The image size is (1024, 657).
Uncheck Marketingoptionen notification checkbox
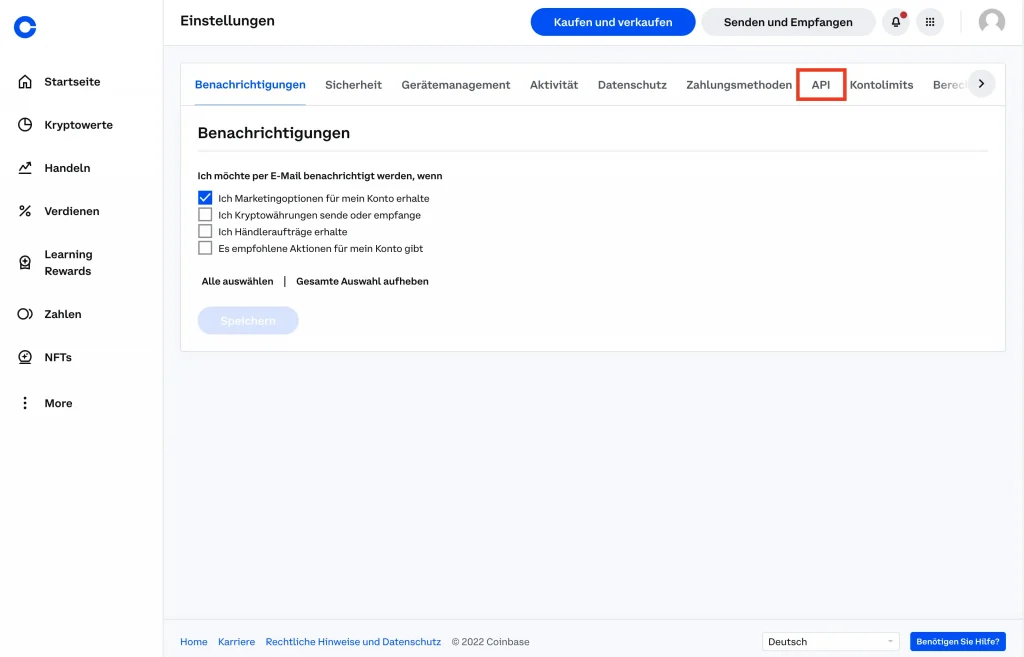[x=205, y=198]
